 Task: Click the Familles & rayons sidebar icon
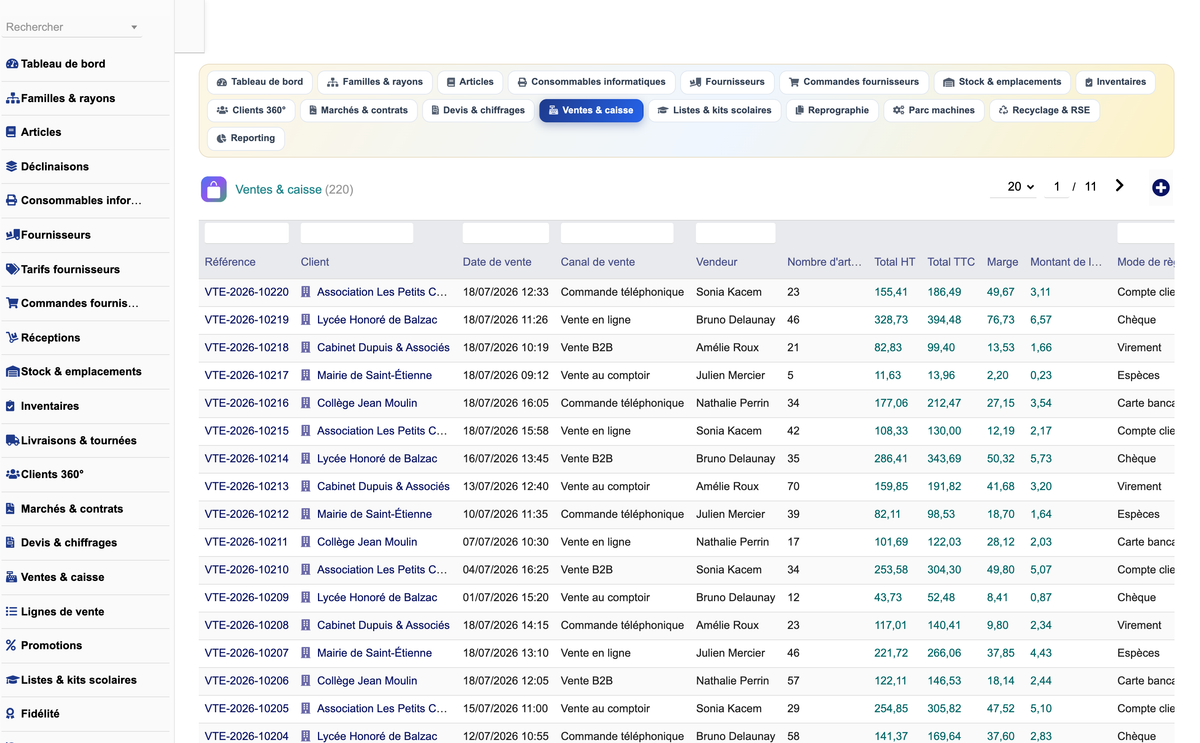(x=12, y=98)
